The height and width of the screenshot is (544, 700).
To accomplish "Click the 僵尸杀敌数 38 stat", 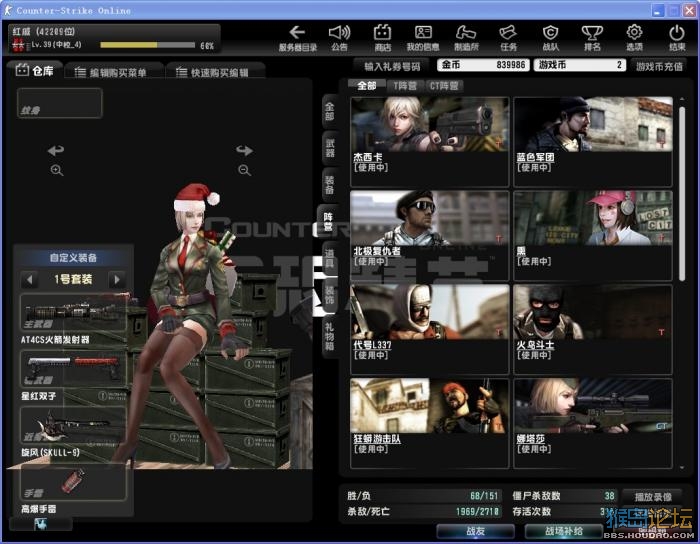I will (563, 496).
